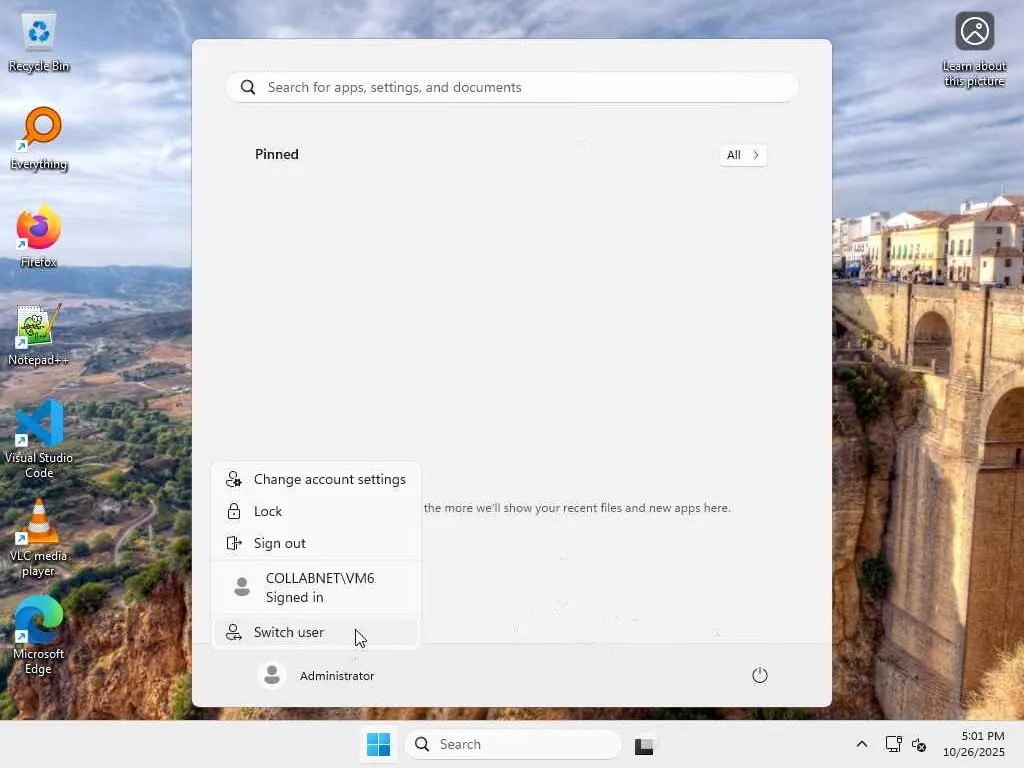Click the Pinned section heading
Screen dimensions: 1024x768
point(277,154)
